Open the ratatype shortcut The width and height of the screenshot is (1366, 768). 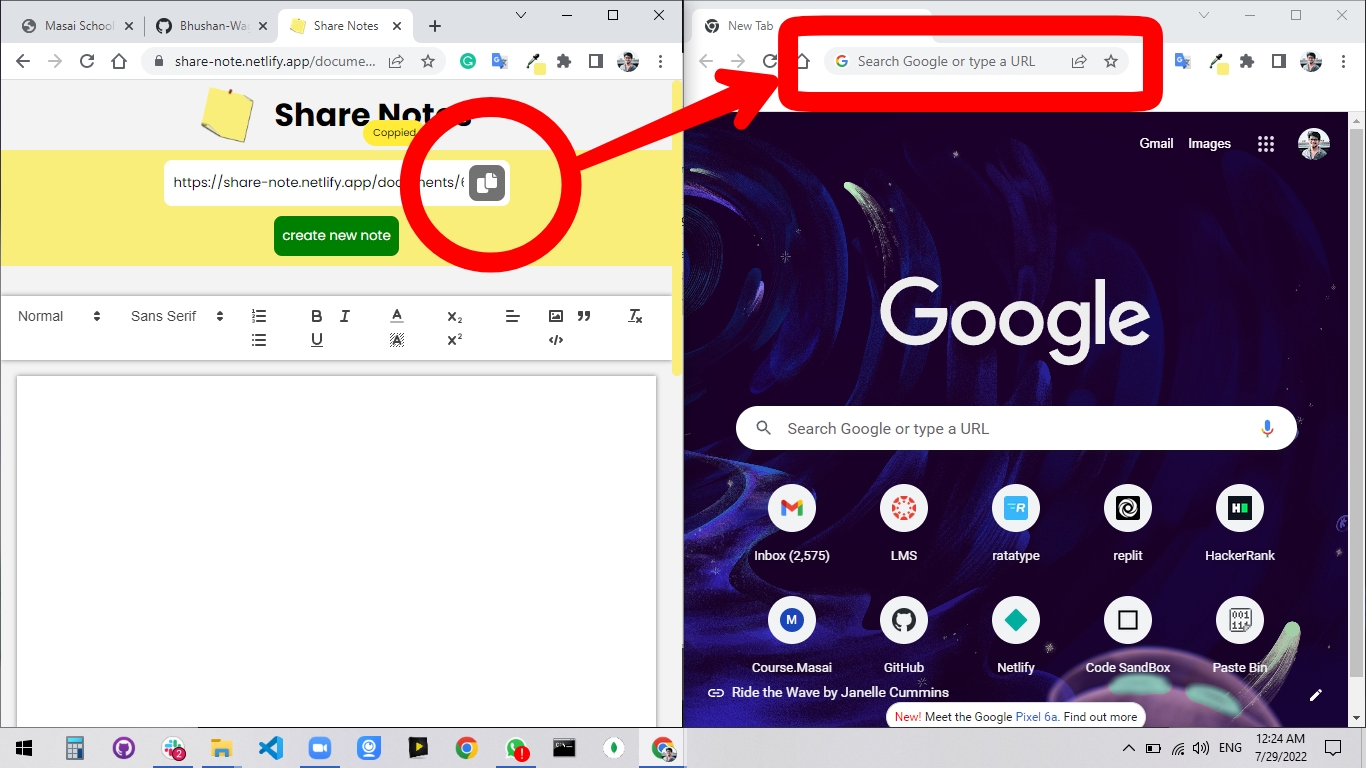point(1016,526)
